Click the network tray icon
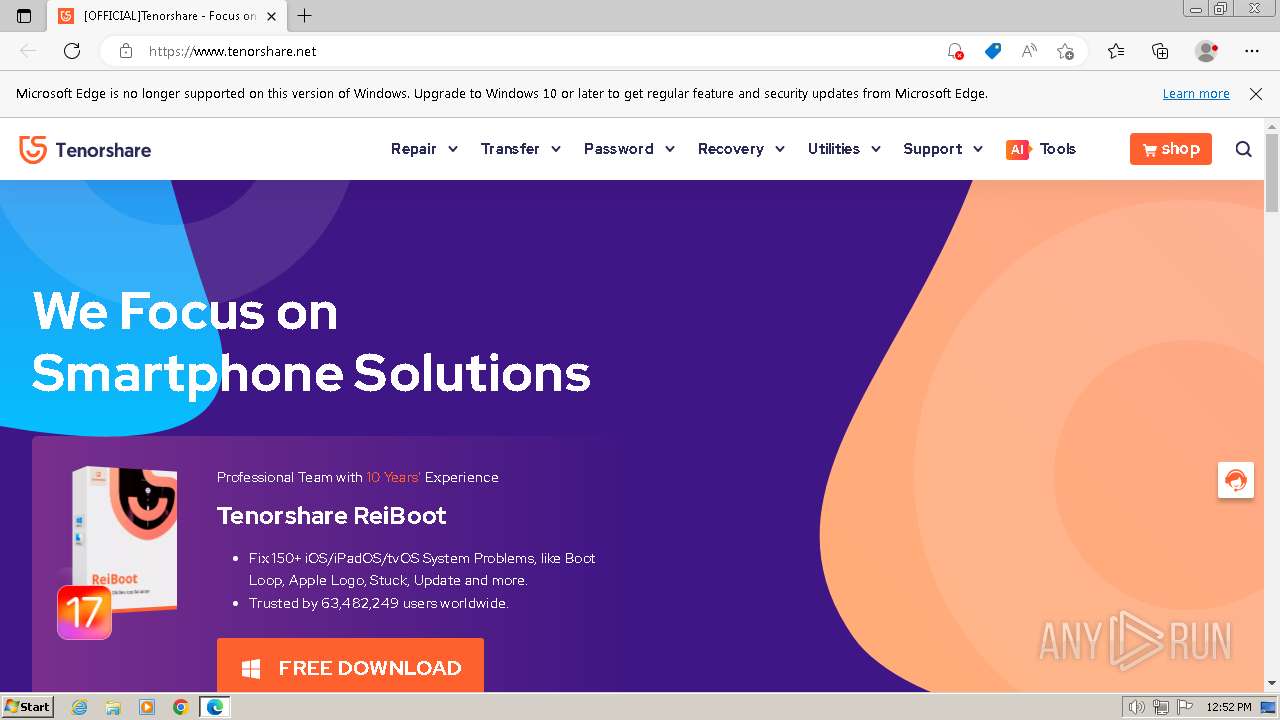Viewport: 1280px width, 720px height. pyautogui.click(x=1161, y=707)
